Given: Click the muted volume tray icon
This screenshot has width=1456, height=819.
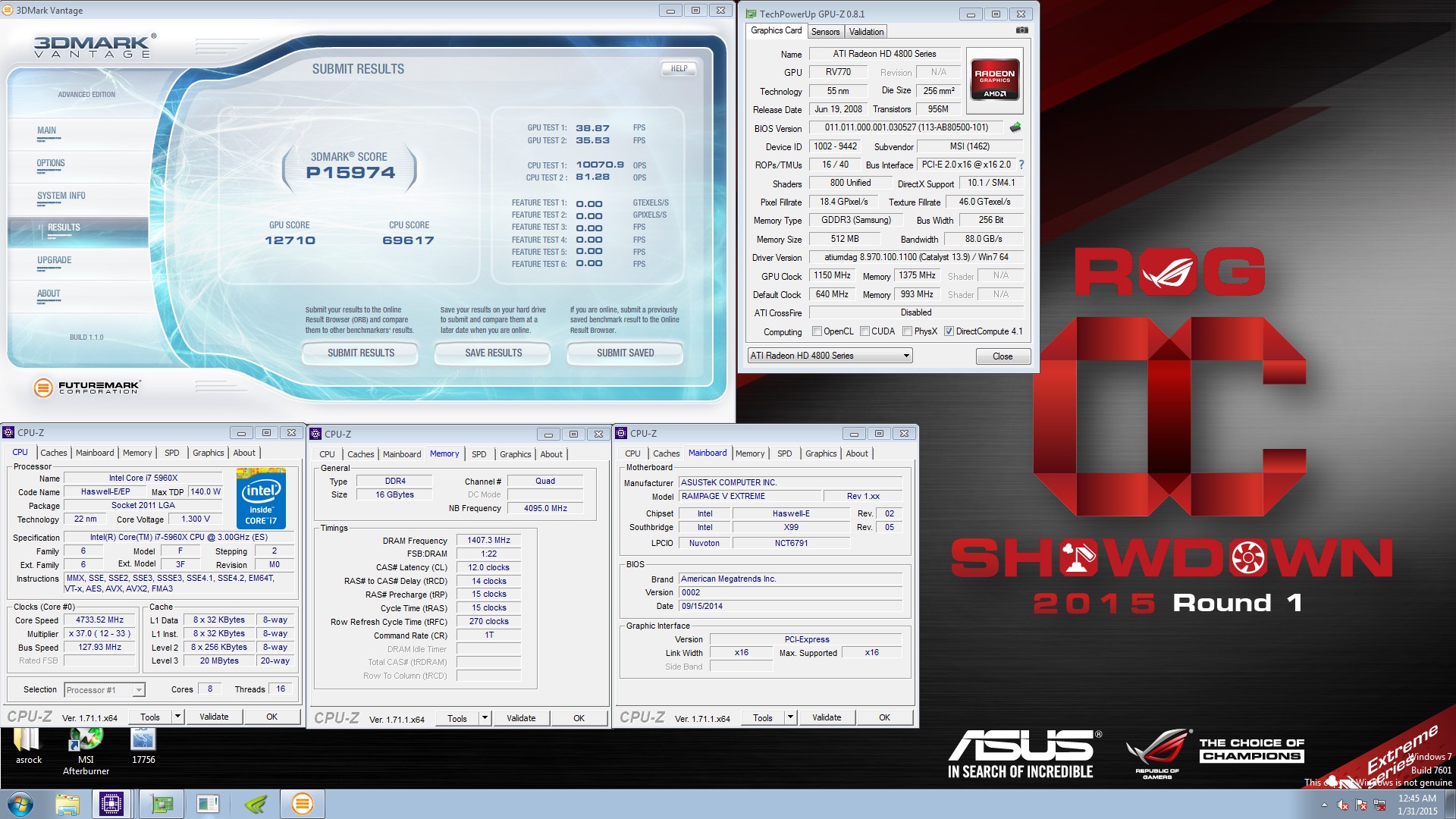Looking at the screenshot, I should pos(1343,805).
